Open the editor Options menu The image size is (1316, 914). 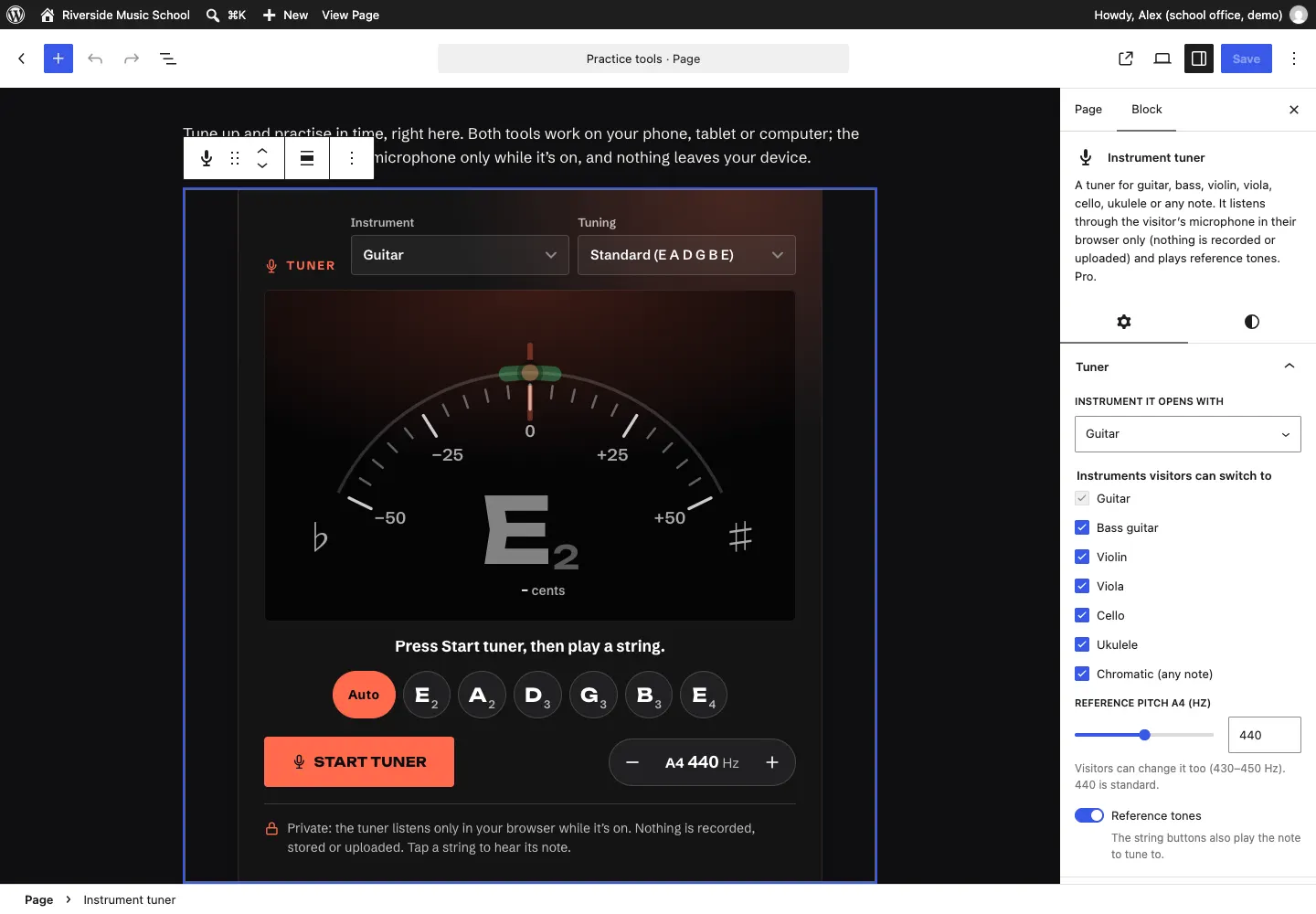pos(1294,58)
